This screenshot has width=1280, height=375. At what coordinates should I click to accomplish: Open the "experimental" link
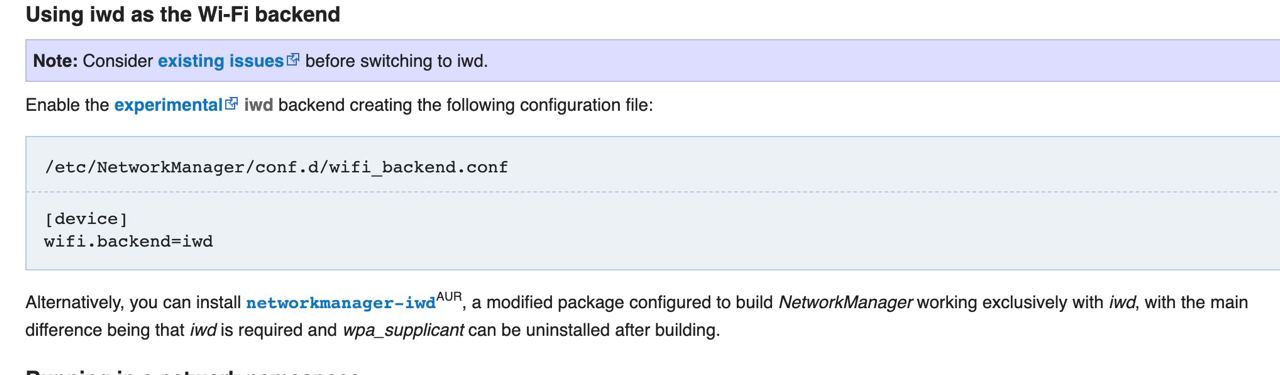pos(168,104)
